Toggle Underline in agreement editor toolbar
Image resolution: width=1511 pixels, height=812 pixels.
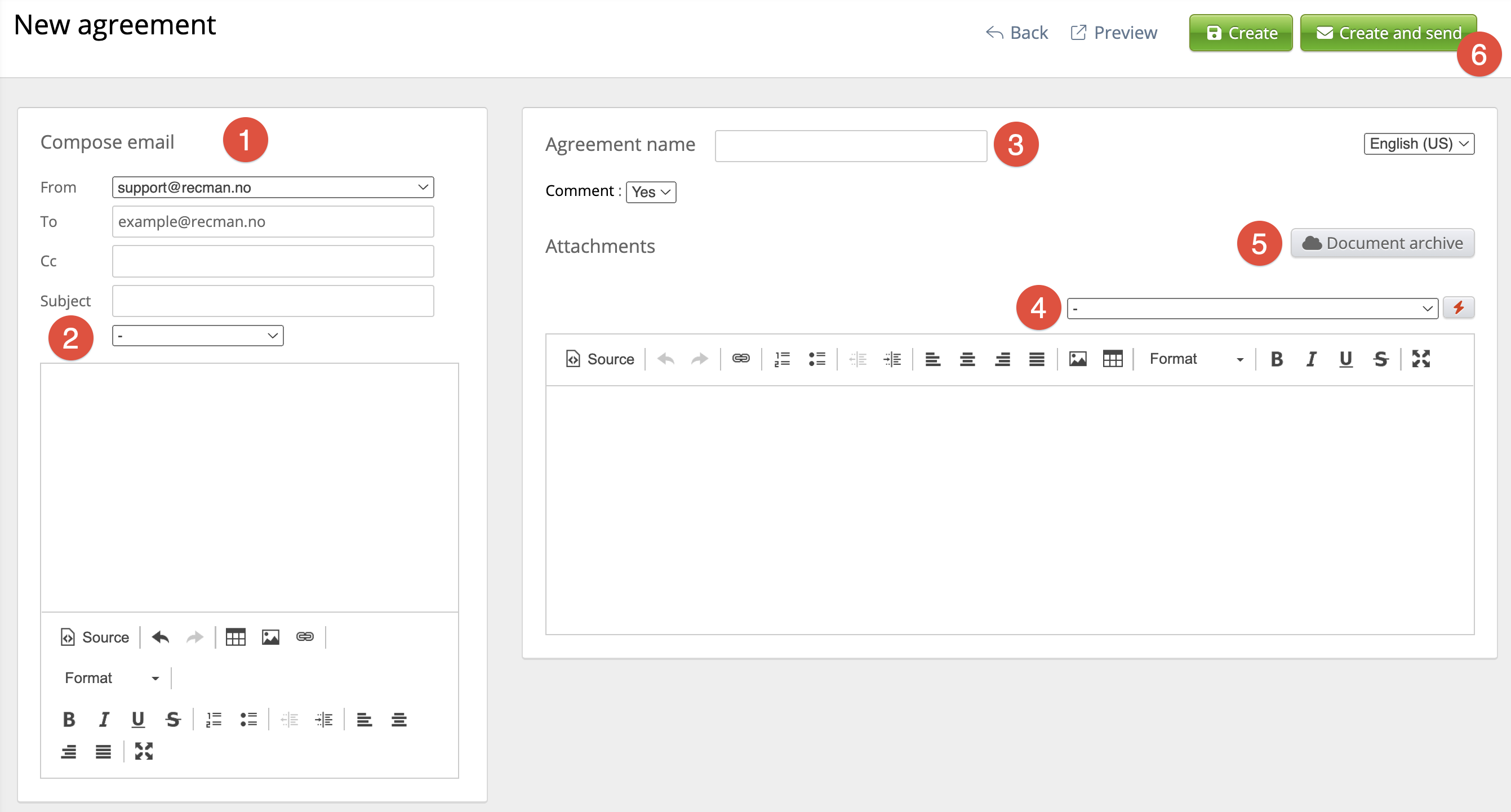coord(1345,359)
